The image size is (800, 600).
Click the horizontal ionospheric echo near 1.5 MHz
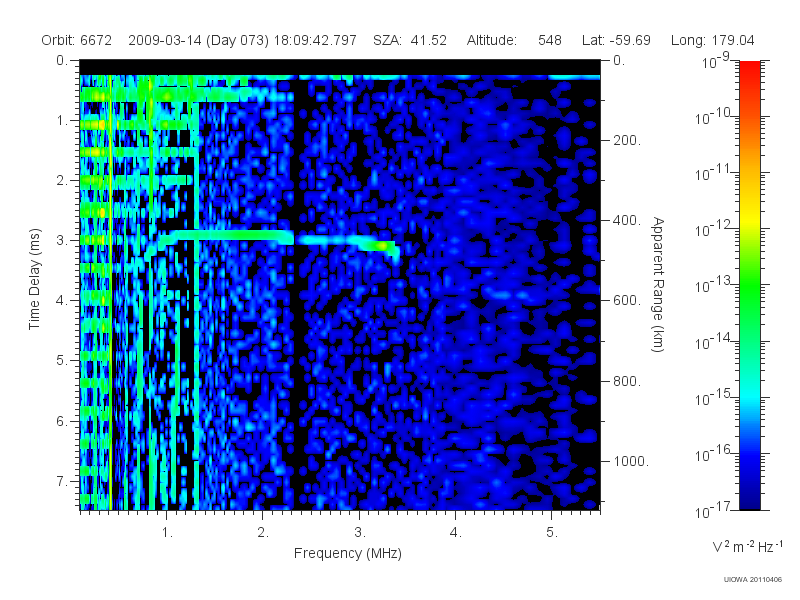(x=230, y=235)
